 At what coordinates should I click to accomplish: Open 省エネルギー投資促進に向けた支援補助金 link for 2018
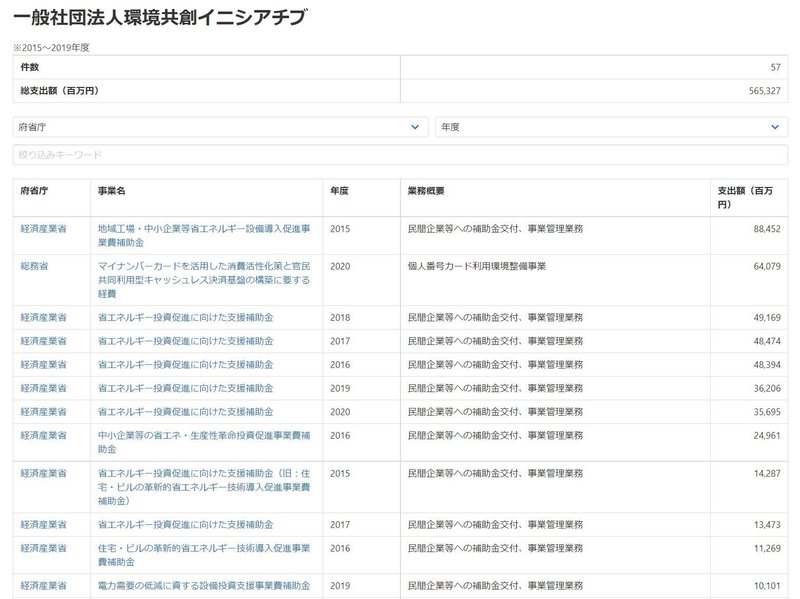tap(186, 317)
